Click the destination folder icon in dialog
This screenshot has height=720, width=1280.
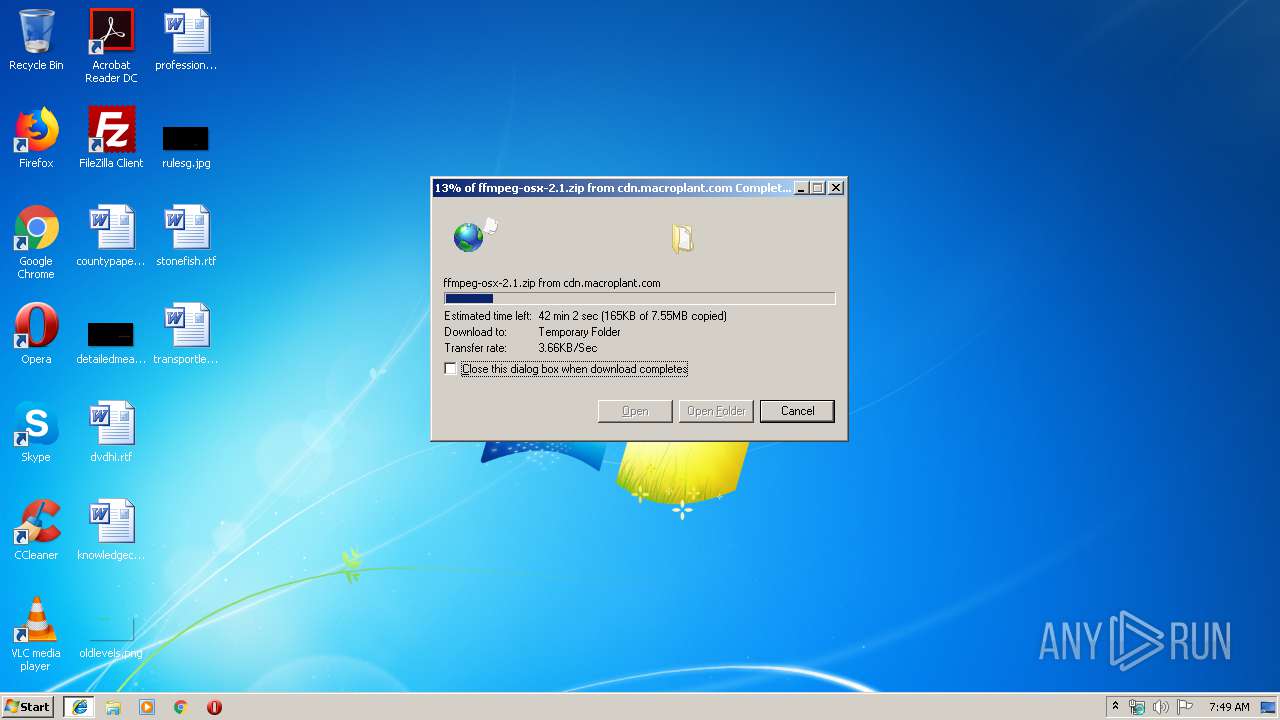click(x=683, y=238)
